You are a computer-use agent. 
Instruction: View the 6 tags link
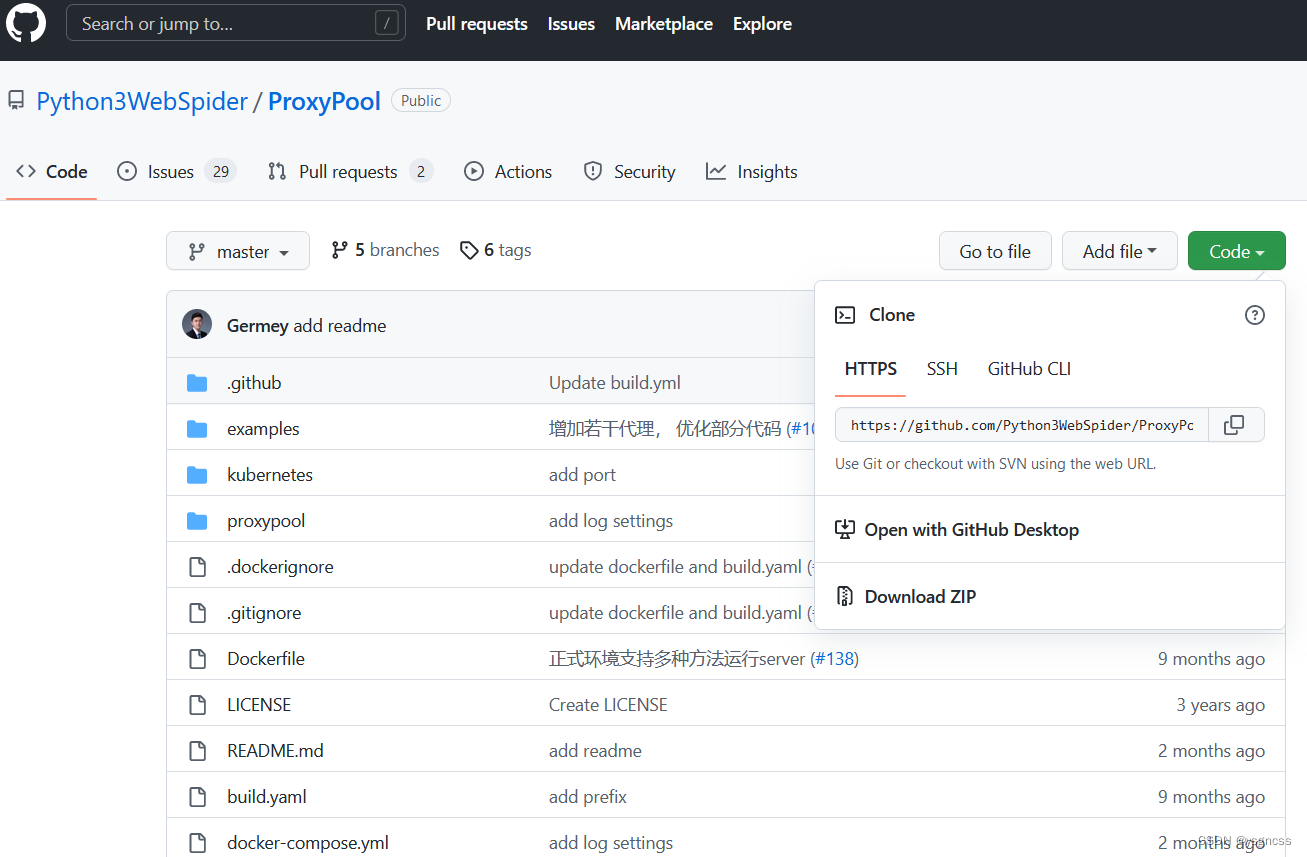pyautogui.click(x=496, y=250)
